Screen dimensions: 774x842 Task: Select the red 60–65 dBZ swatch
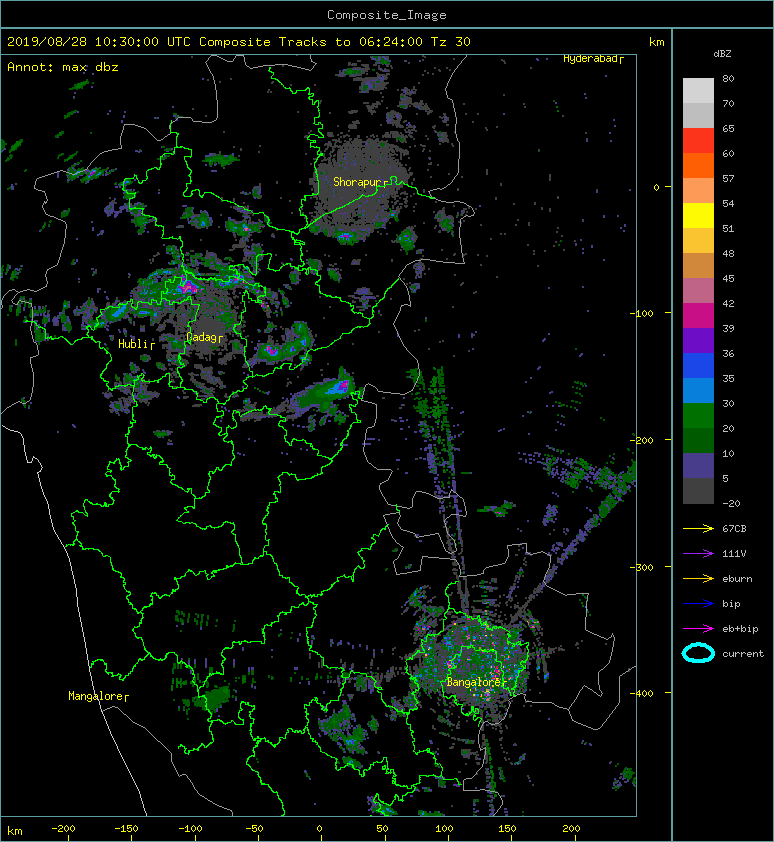point(698,141)
